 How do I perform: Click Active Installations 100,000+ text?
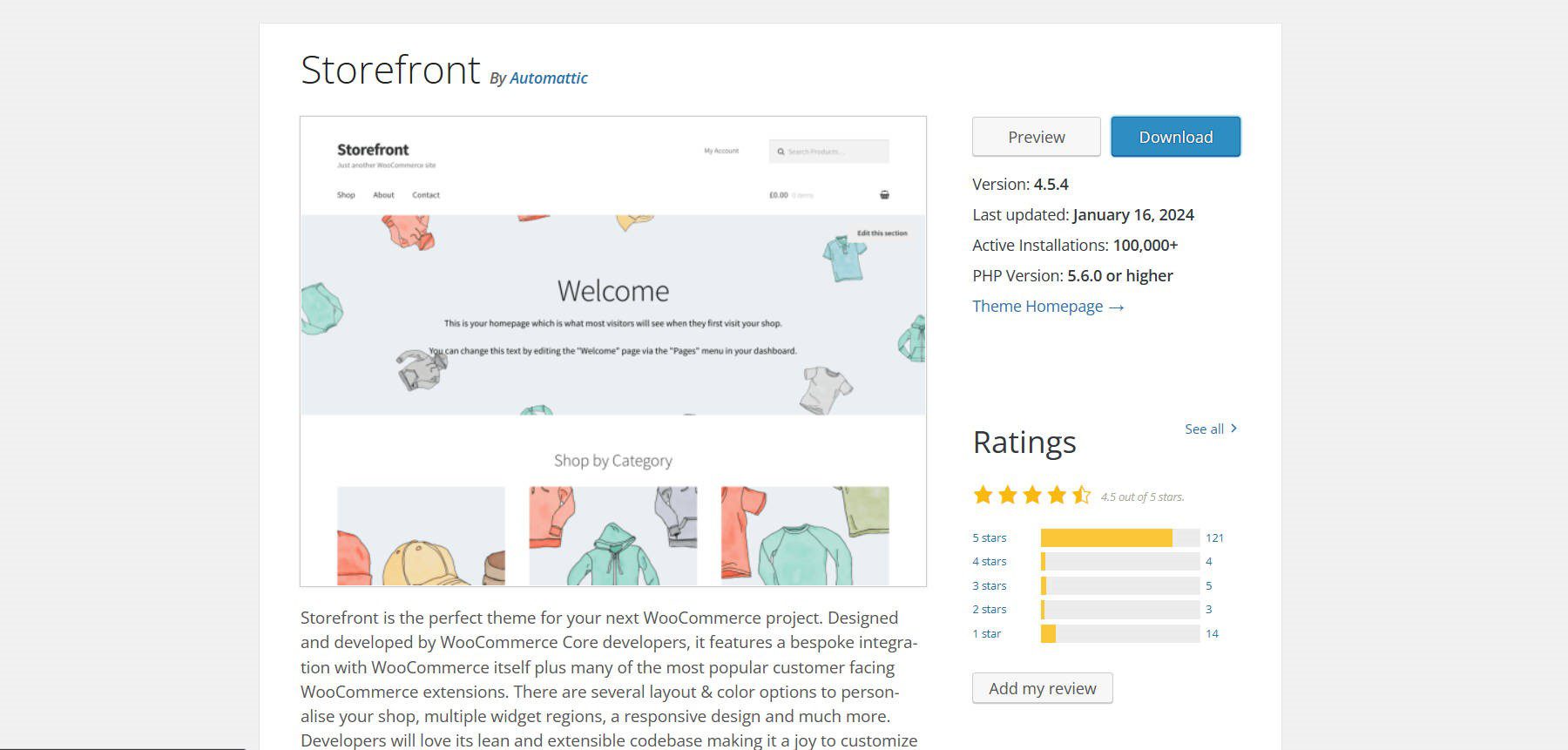1075,246
